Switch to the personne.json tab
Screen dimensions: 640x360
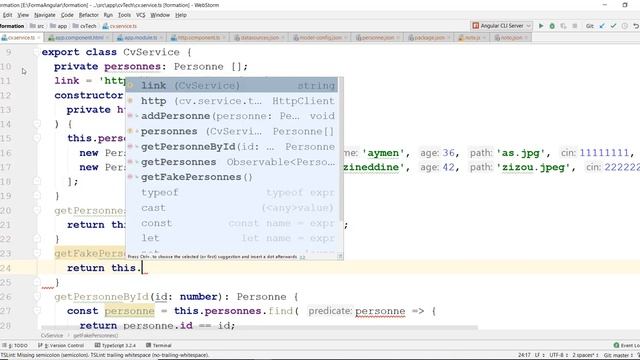378,38
